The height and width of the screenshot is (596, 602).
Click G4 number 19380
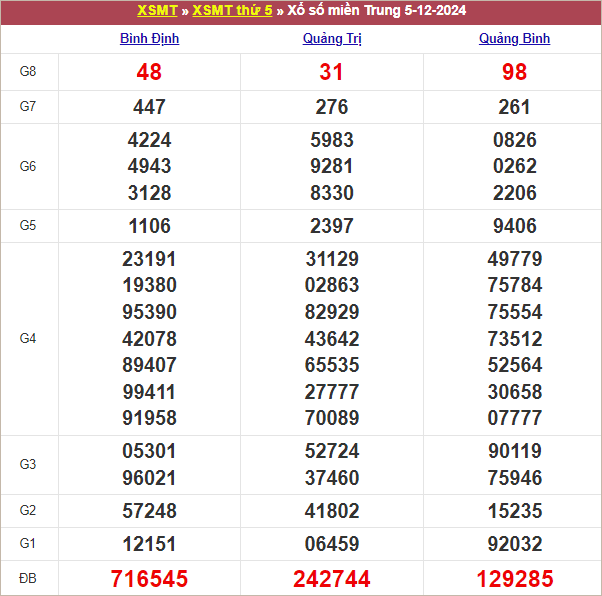[x=149, y=285]
